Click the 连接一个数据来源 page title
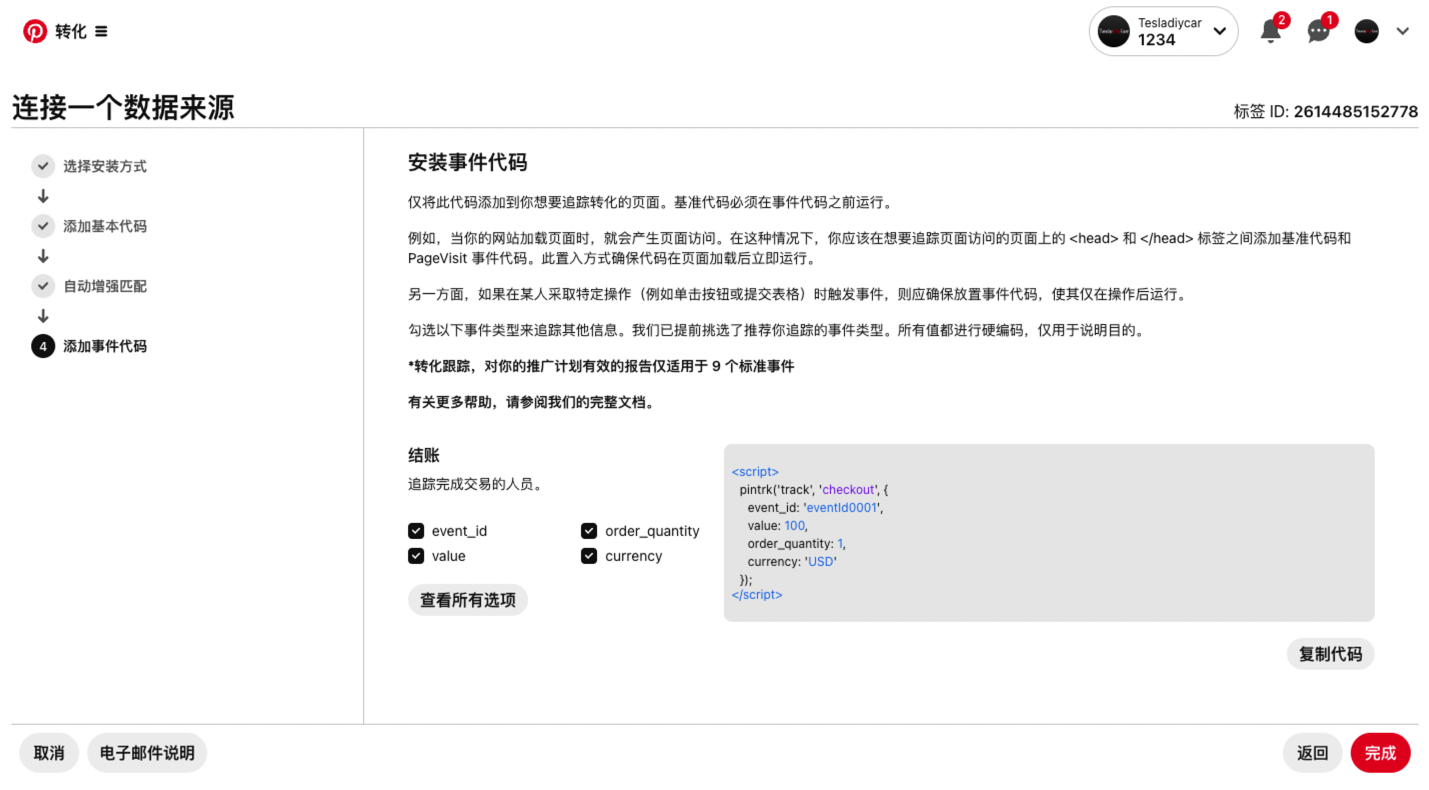 tap(123, 107)
